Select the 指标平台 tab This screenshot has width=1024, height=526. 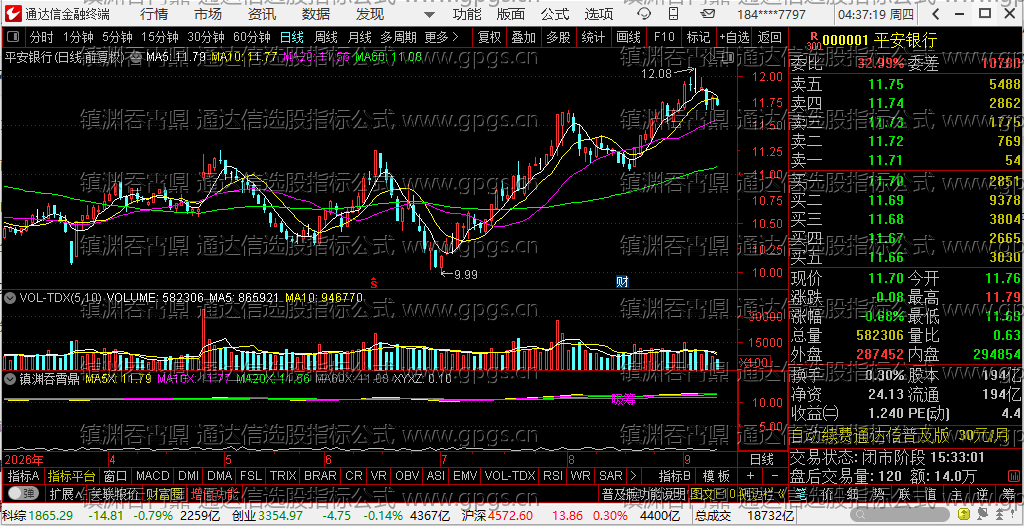(x=72, y=476)
